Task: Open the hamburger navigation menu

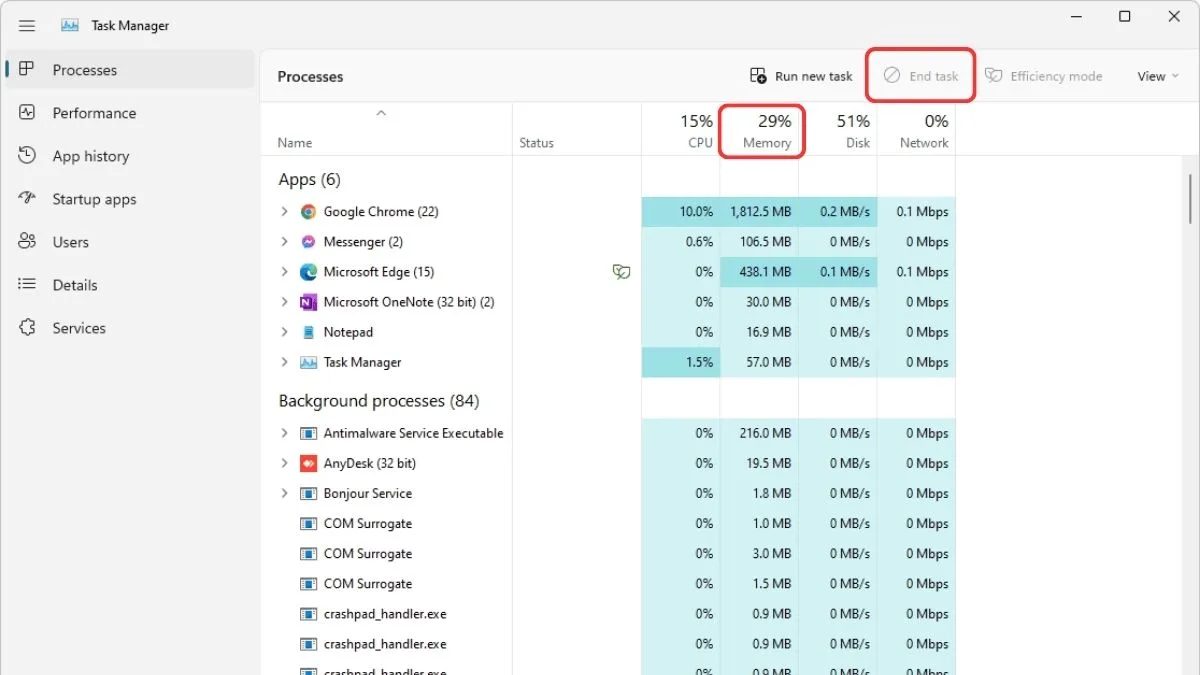Action: (27, 25)
